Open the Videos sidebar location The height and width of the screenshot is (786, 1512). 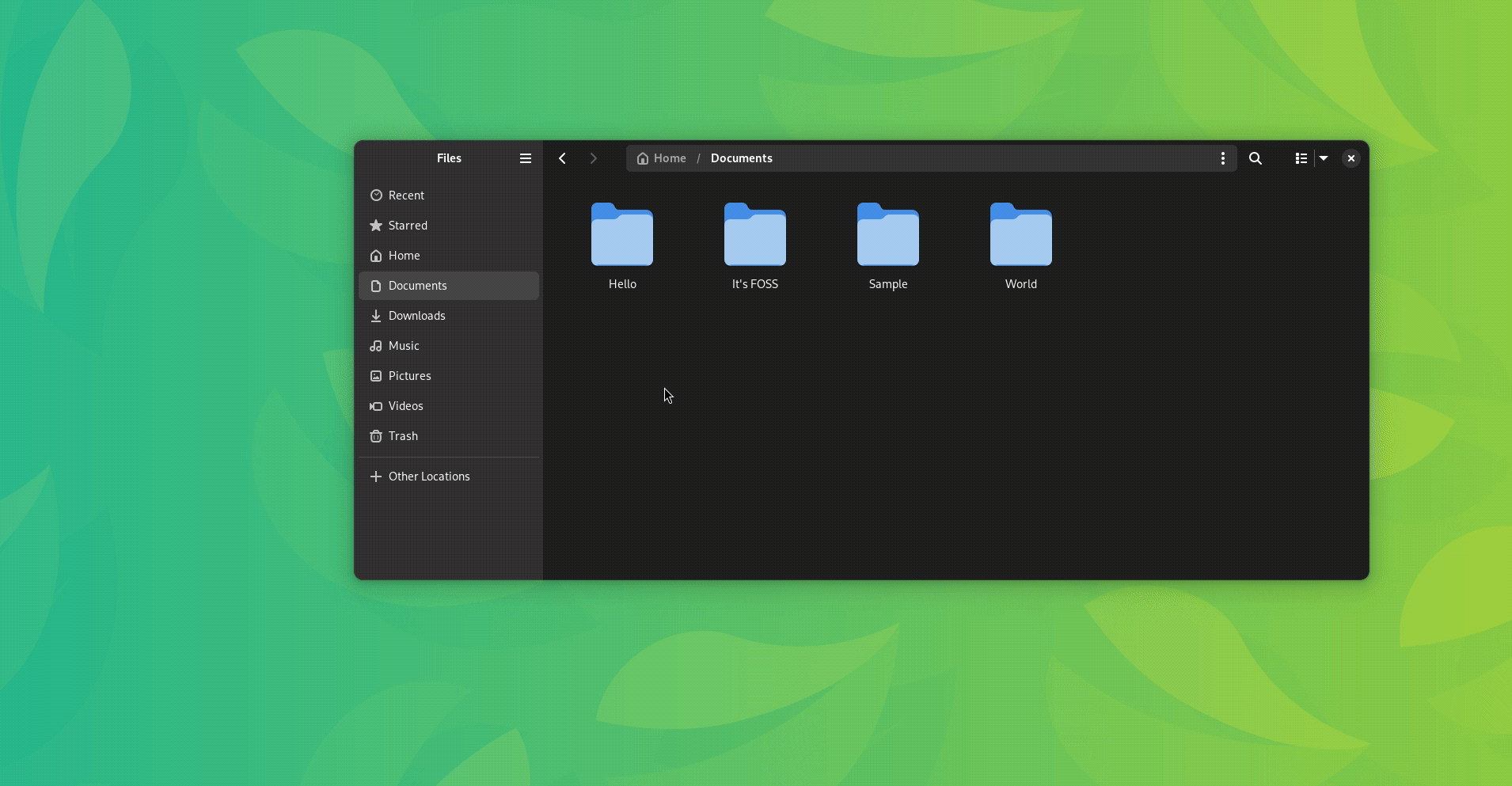point(405,405)
